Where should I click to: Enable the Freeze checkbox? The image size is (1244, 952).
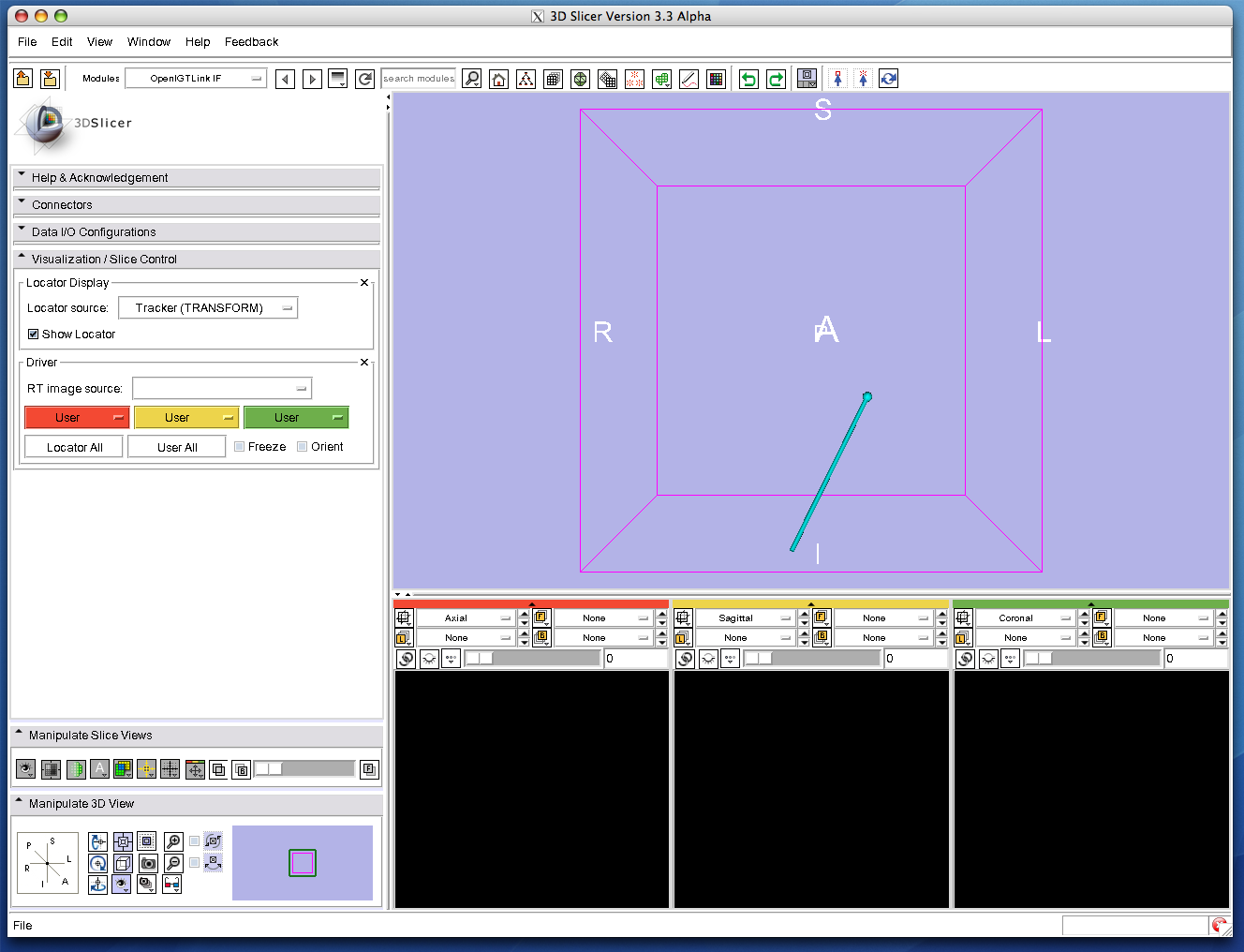(240, 447)
